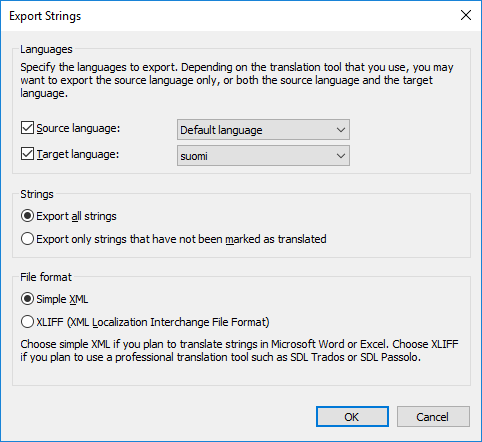Uncheck the Target language checkbox

[27, 154]
